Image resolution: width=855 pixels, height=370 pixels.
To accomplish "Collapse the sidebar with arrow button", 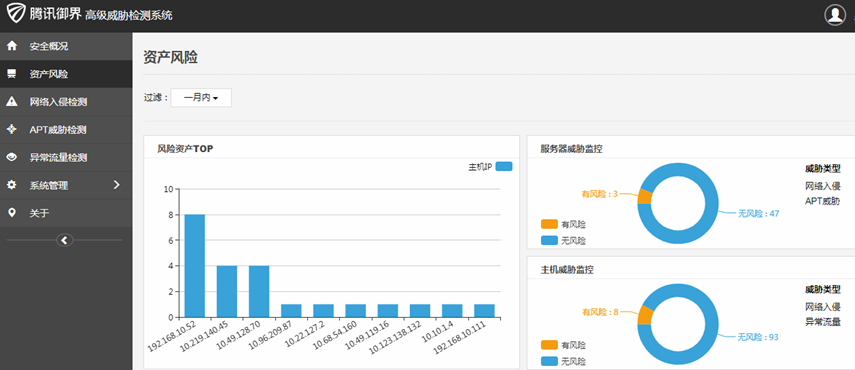I will point(64,240).
